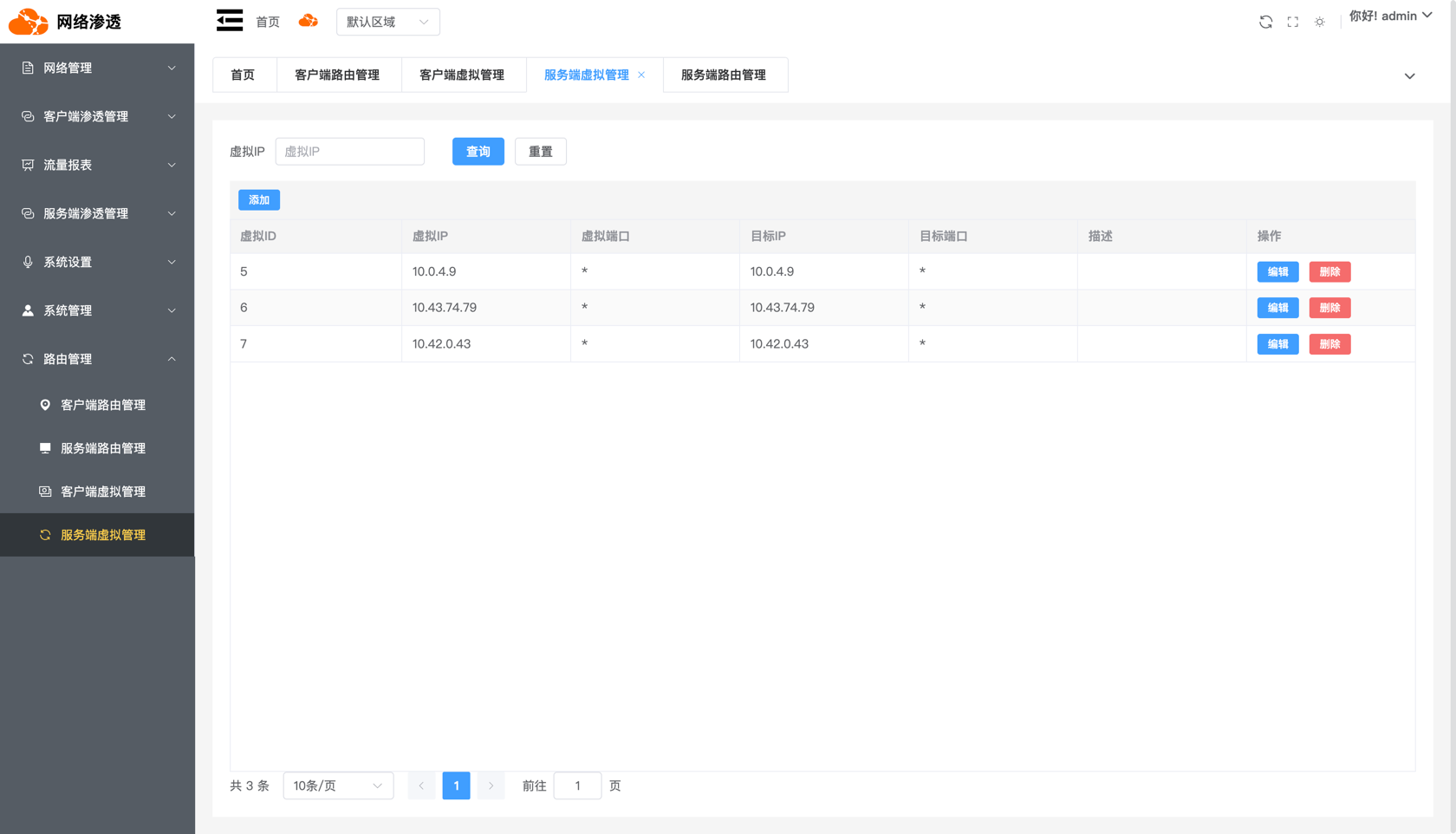Switch to the 服务端路由管理 tab
The height and width of the screenshot is (834, 1456).
724,75
